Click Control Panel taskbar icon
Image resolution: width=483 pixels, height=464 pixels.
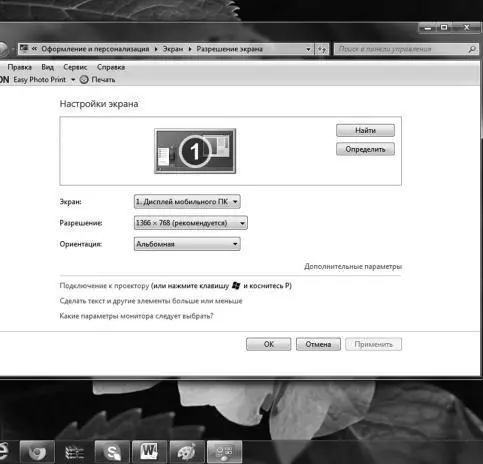click(225, 452)
